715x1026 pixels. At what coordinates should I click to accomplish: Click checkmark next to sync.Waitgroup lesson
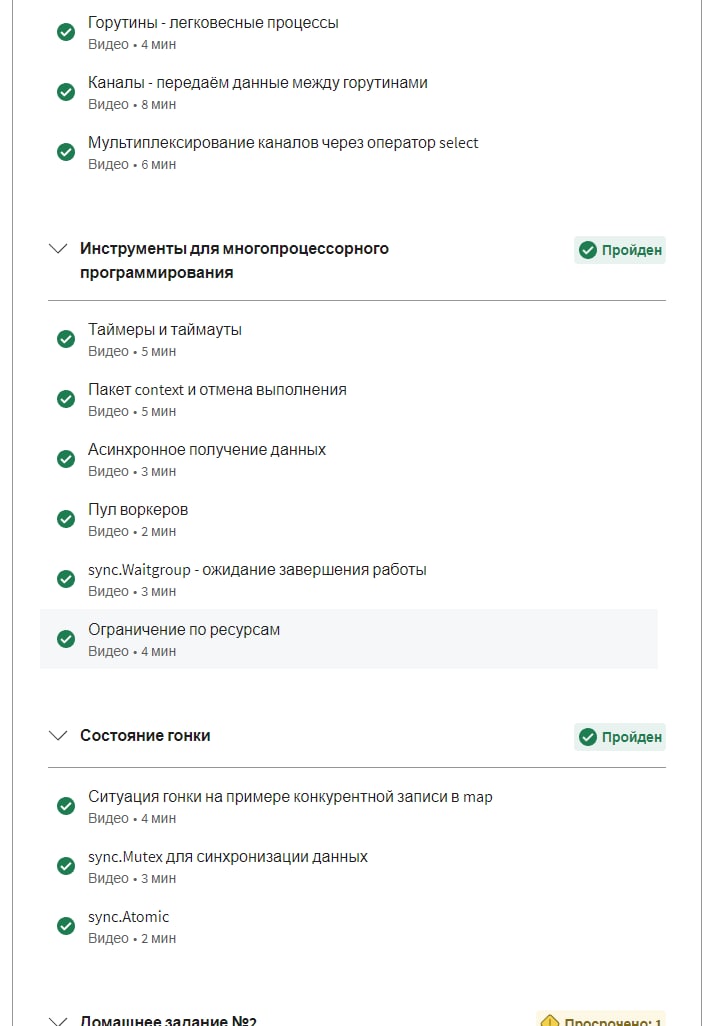(x=66, y=579)
